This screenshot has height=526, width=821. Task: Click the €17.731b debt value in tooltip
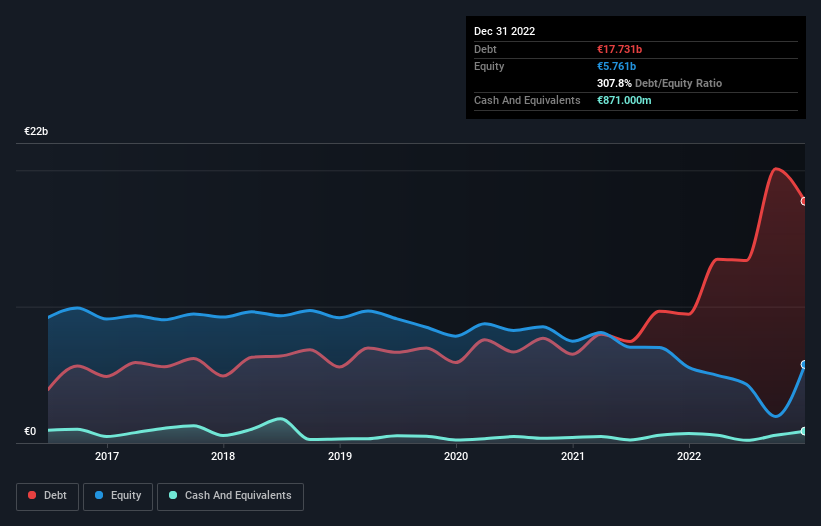point(619,49)
